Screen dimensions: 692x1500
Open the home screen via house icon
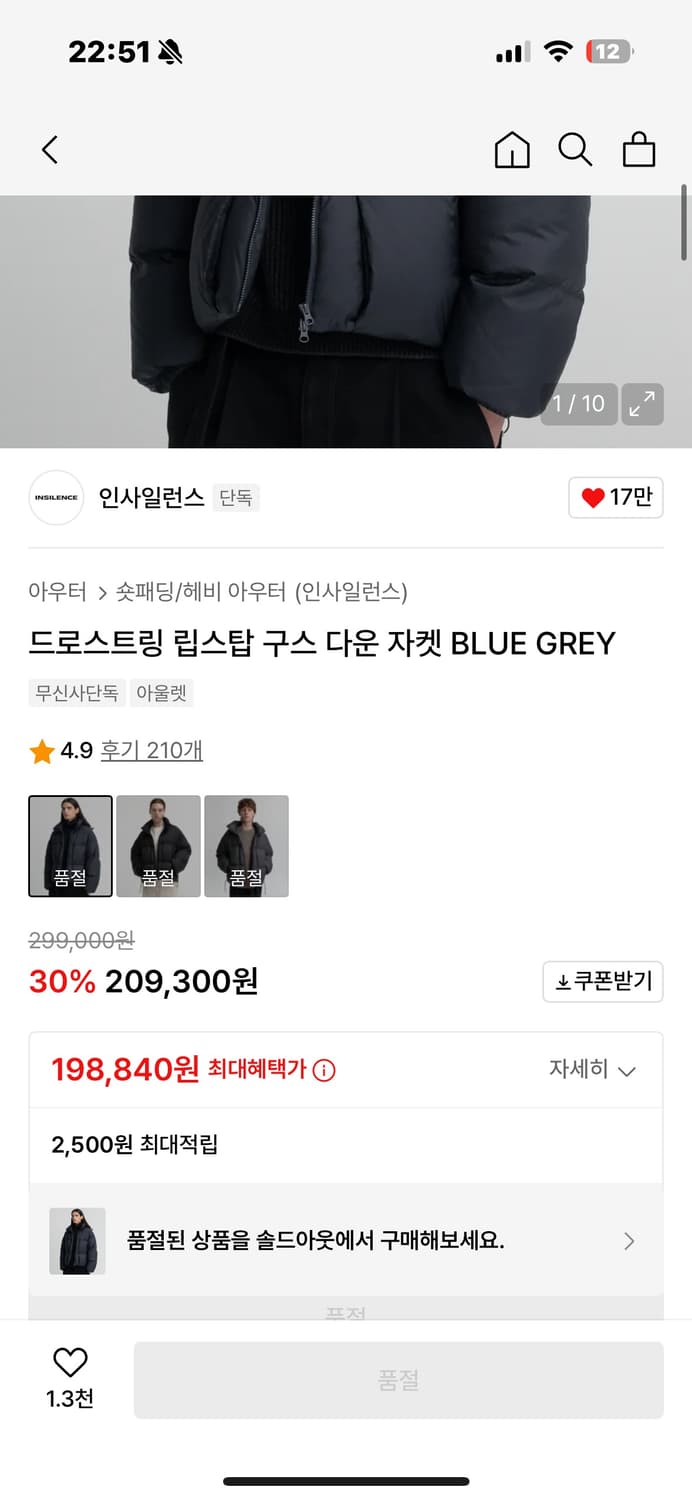(511, 149)
